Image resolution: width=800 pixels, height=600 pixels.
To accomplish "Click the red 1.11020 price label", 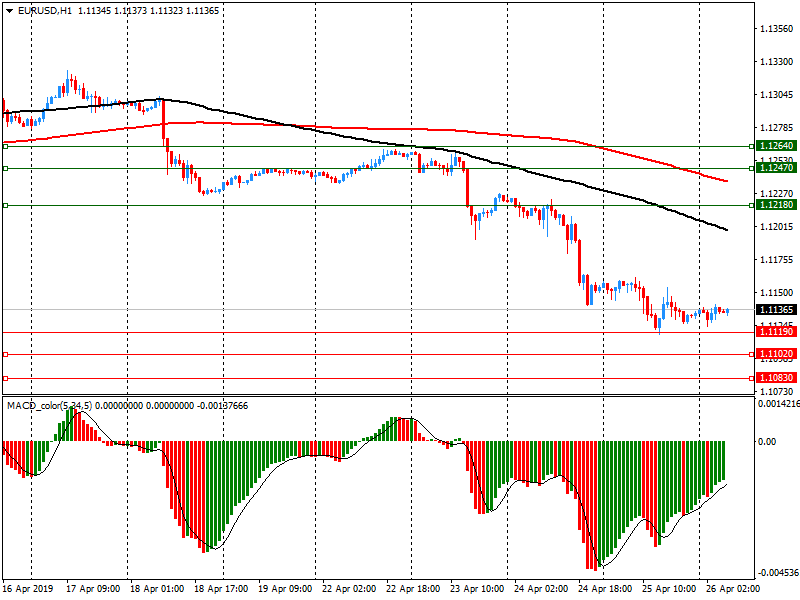I will (776, 354).
